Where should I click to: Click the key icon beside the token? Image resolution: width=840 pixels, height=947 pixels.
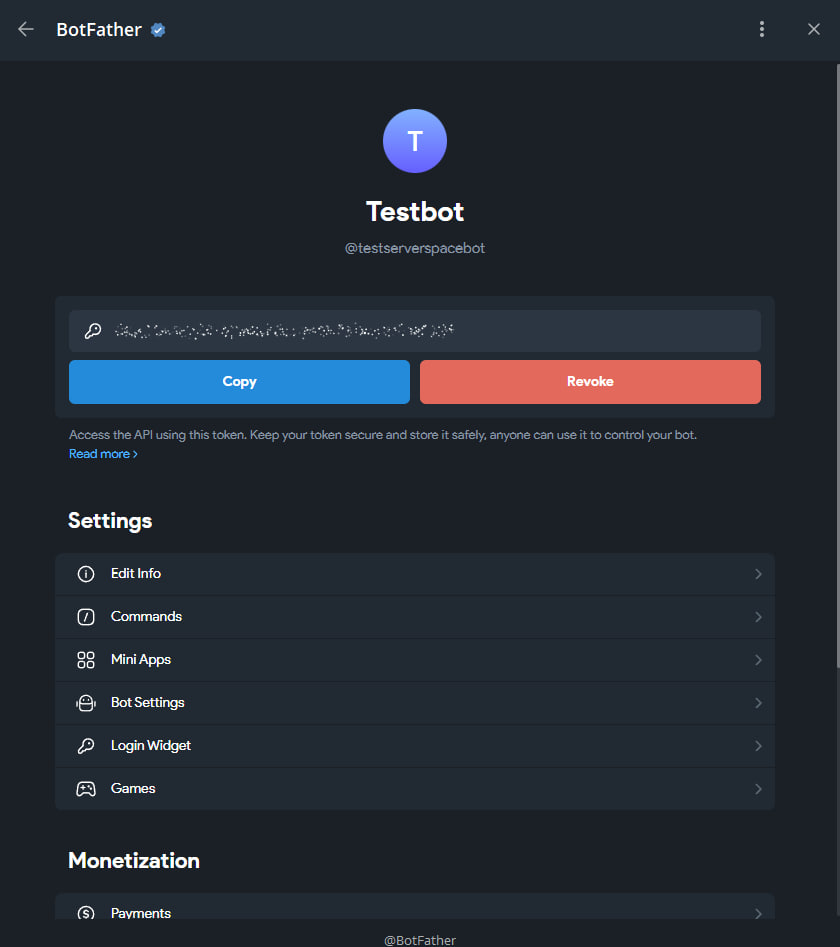93,331
